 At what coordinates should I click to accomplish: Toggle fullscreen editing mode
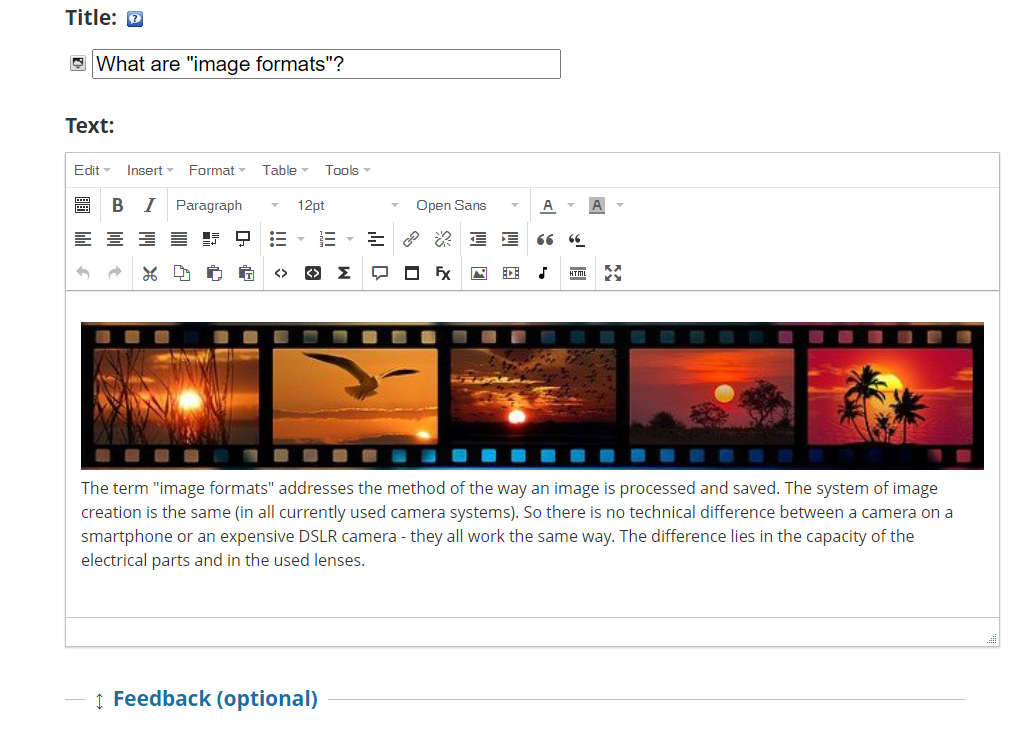tap(613, 274)
